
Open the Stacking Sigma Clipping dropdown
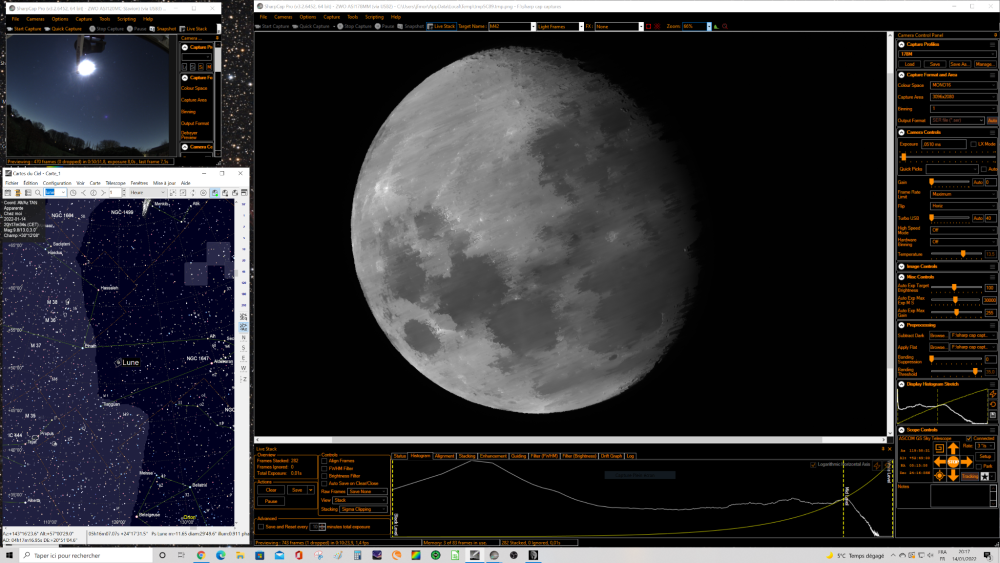pyautogui.click(x=363, y=509)
